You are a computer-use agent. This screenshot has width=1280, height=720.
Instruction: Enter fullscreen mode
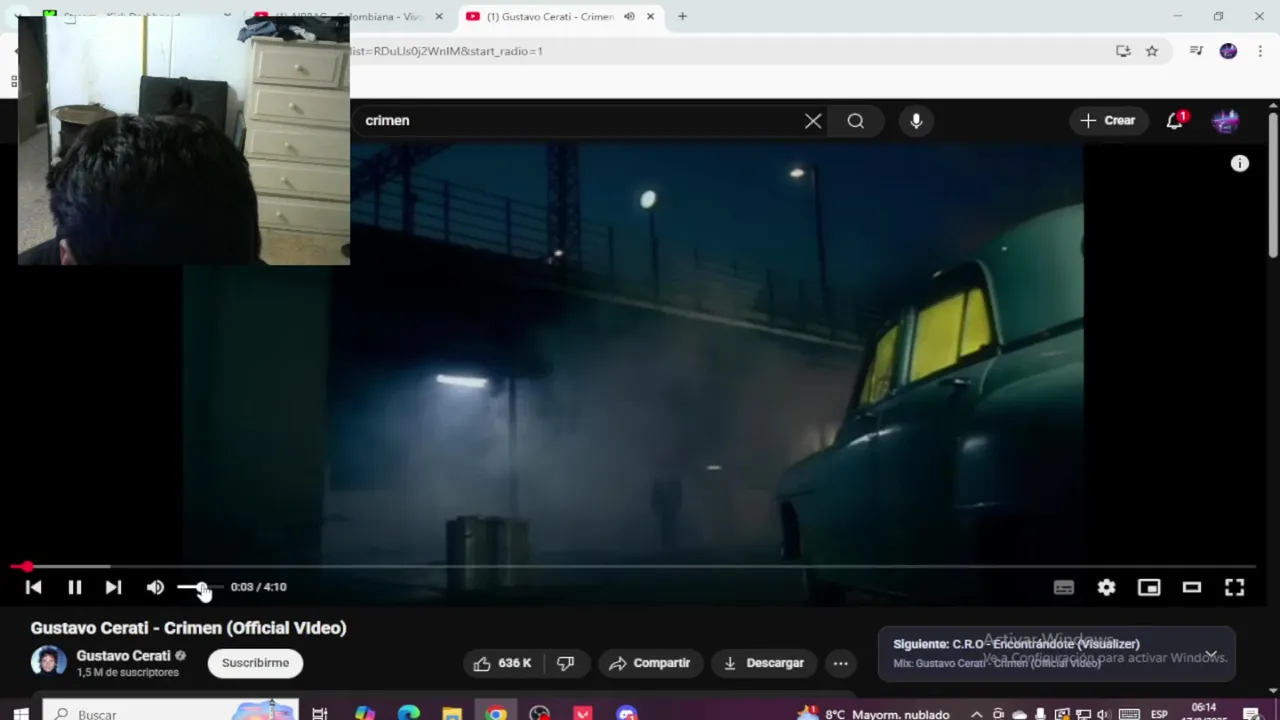click(x=1234, y=588)
